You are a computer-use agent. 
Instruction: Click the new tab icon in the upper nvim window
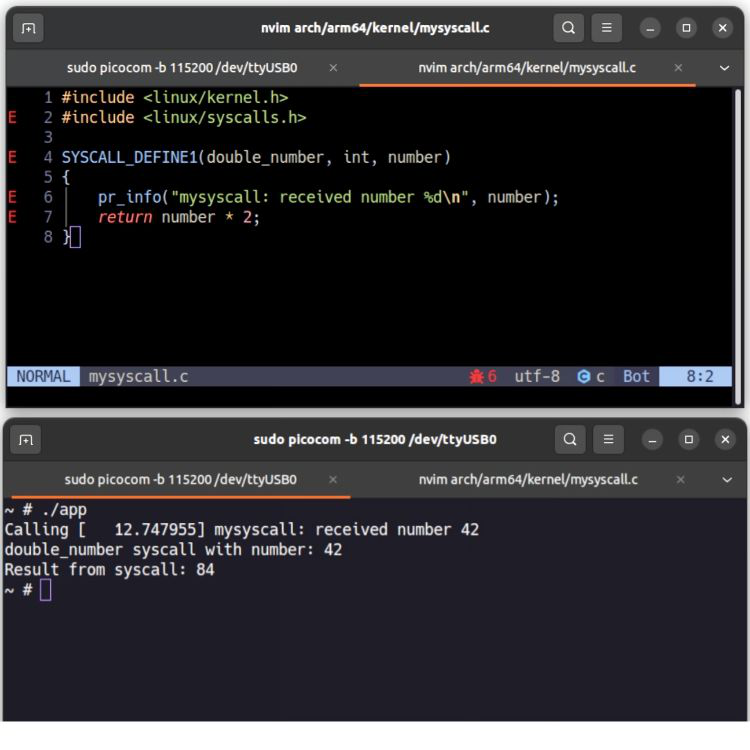[x=29, y=29]
